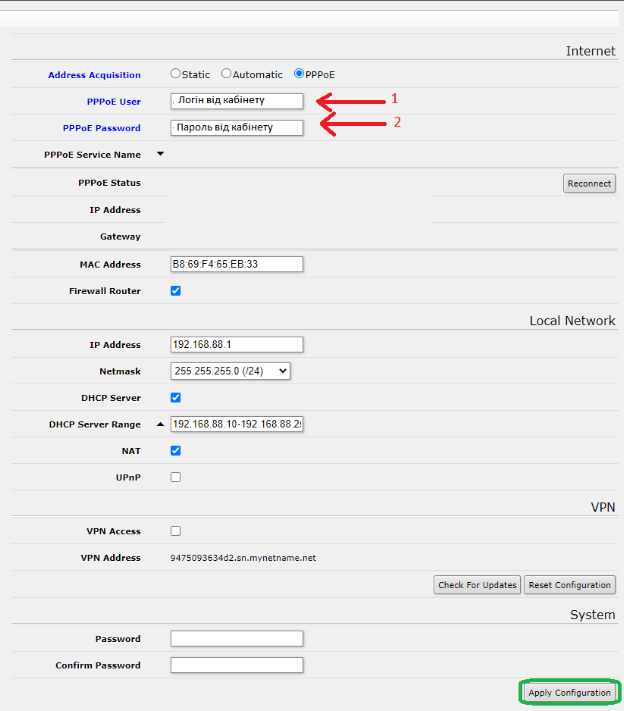
Task: Click the MAC Address field
Action: (237, 264)
